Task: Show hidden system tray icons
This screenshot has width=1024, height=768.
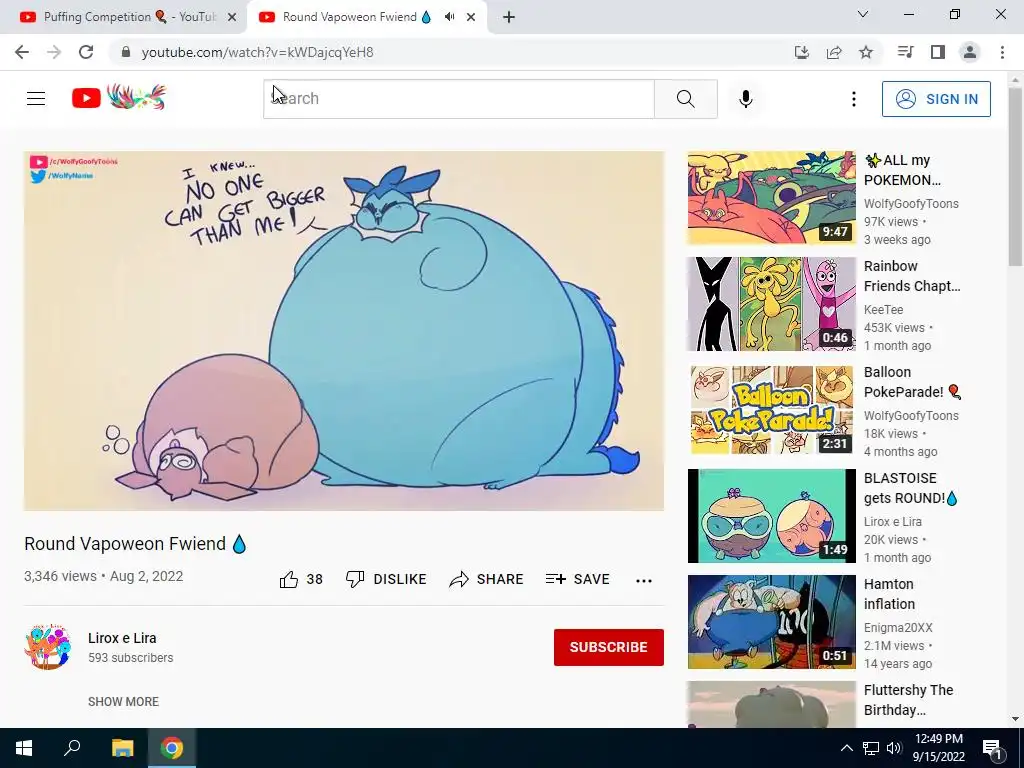Action: (846, 748)
